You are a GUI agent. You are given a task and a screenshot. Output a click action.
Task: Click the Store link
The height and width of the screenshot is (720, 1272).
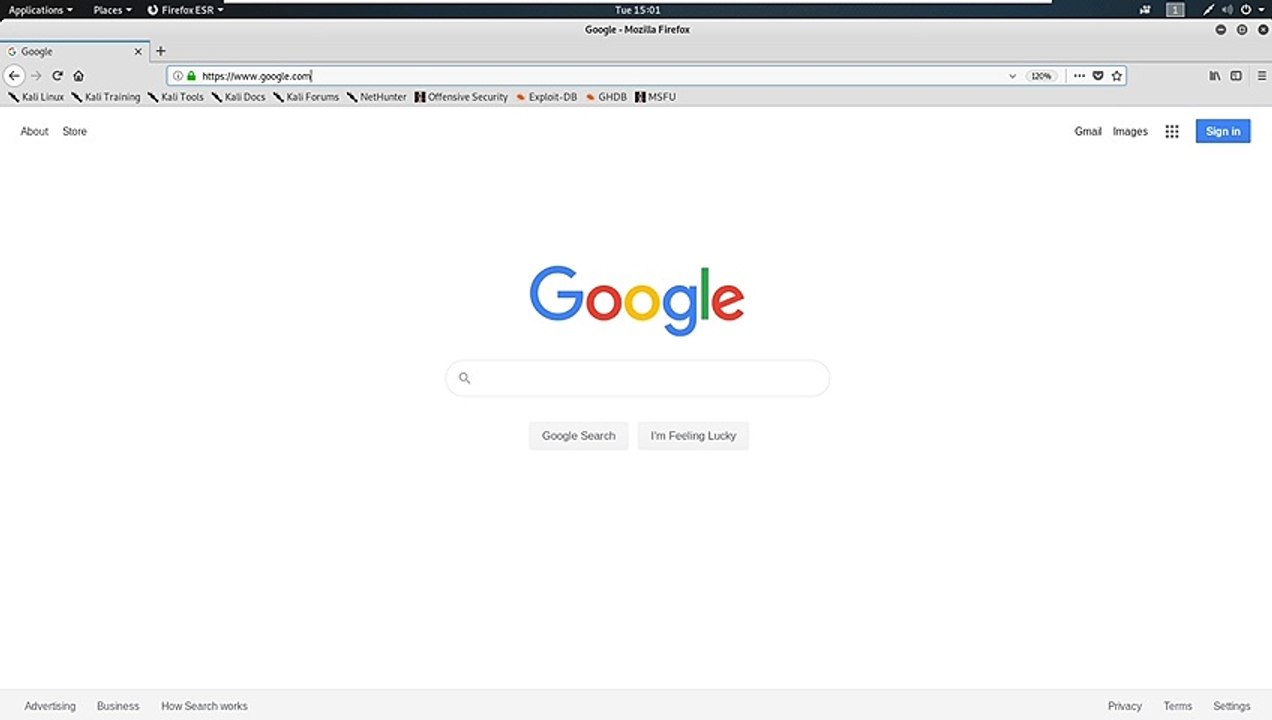coord(74,131)
